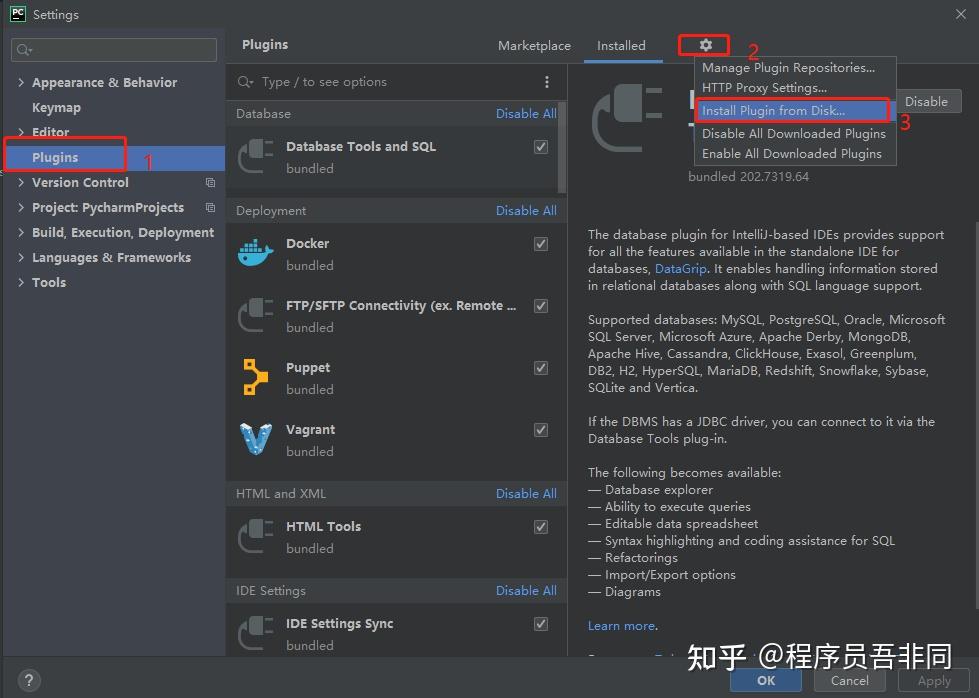This screenshot has height=698, width=979.
Task: Click the Docker plugin icon
Action: (255, 253)
